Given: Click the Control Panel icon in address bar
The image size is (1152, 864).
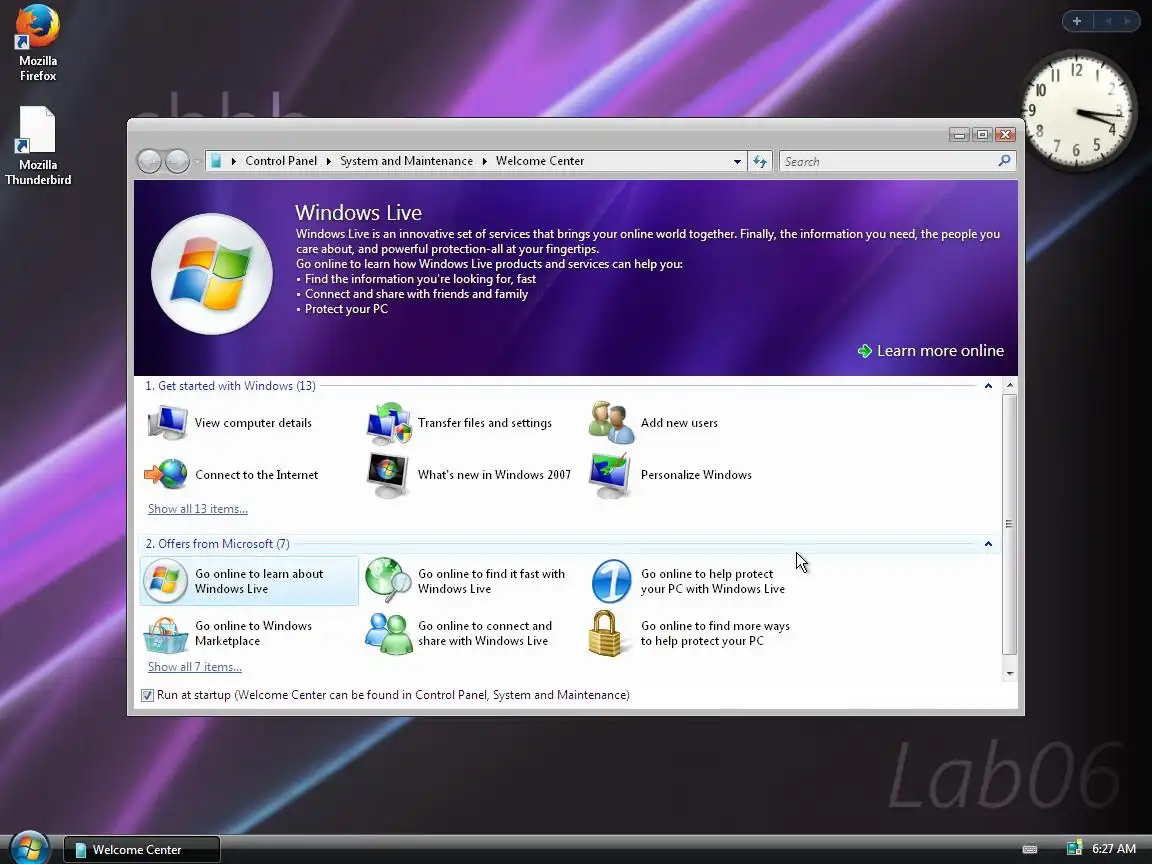Looking at the screenshot, I should (216, 161).
